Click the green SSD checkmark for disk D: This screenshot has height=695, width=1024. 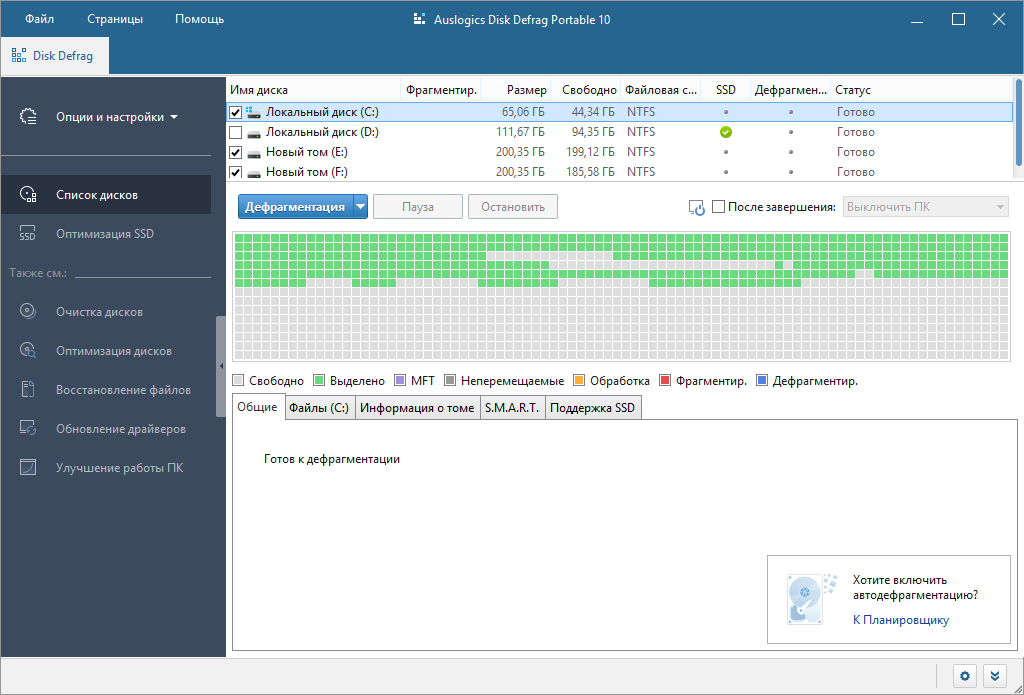(726, 132)
